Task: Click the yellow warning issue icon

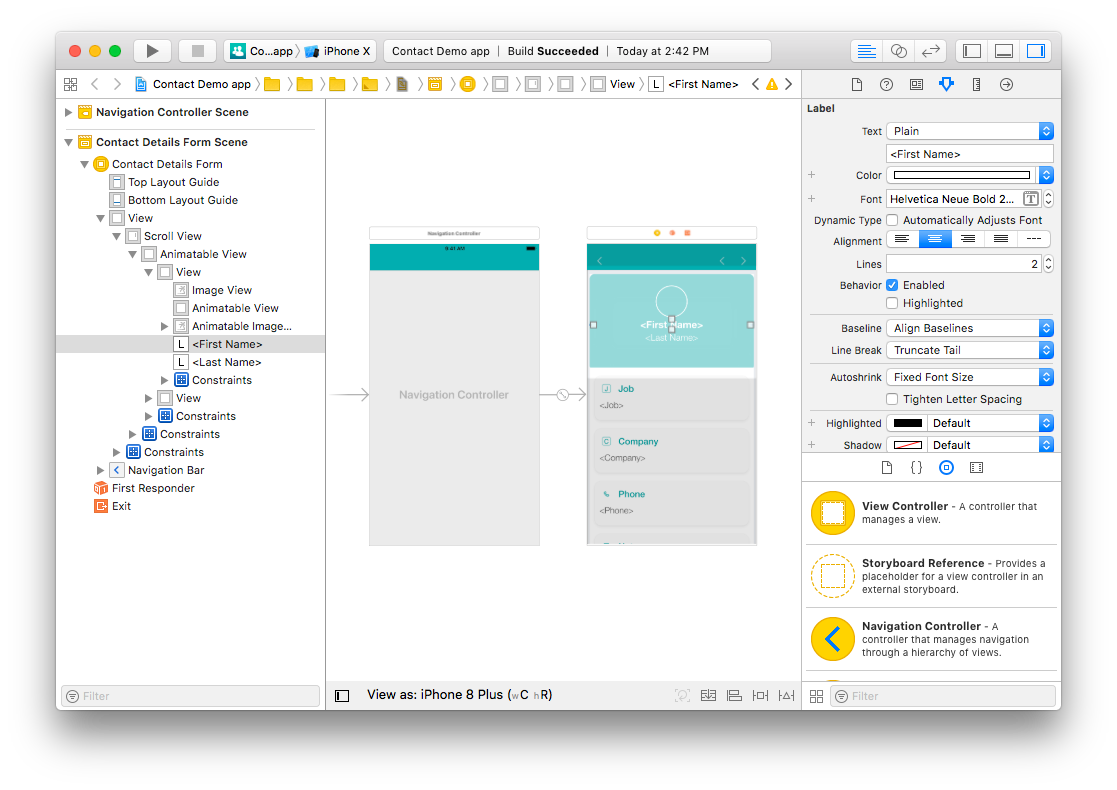Action: tap(771, 84)
